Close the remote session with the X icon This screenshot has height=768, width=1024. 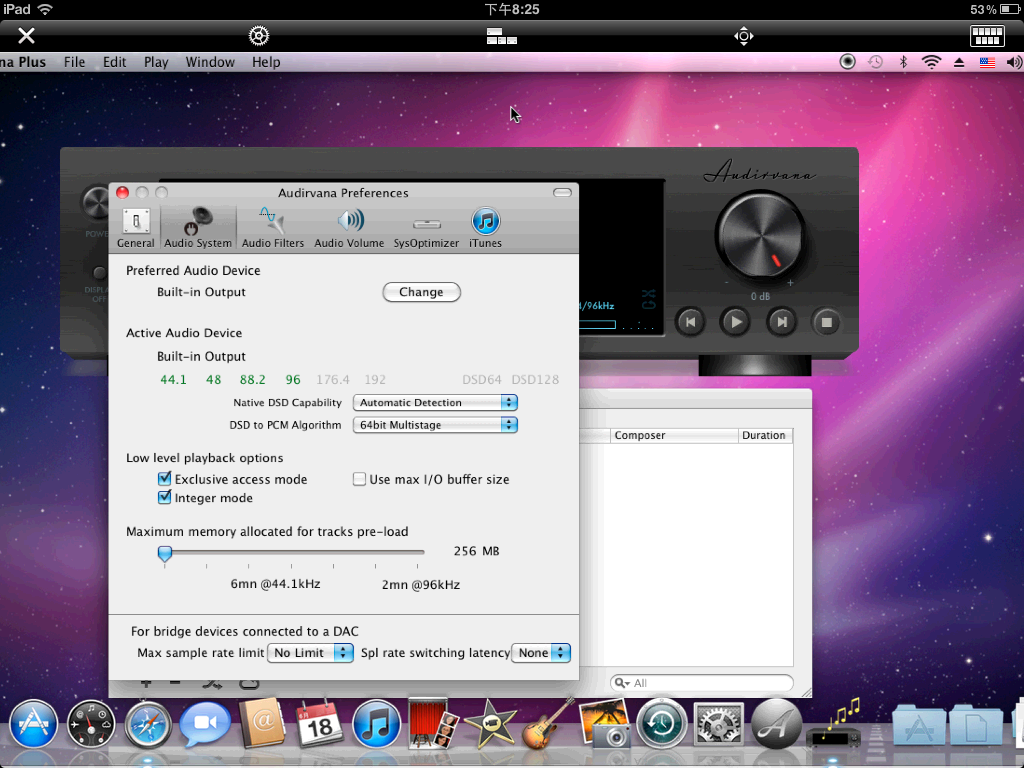26,35
